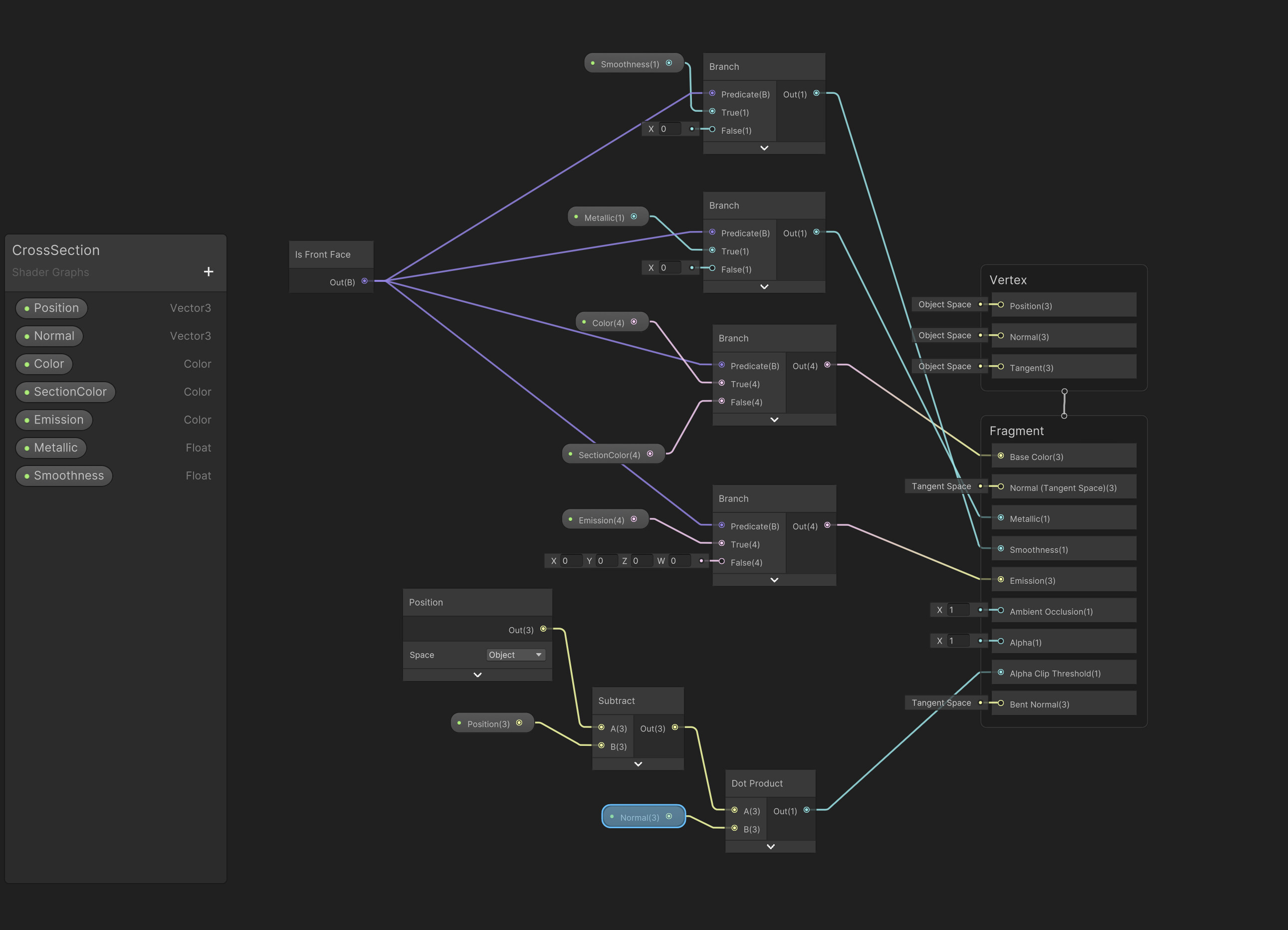
Task: Click the X field for Ambient Occlusion
Action: [958, 610]
